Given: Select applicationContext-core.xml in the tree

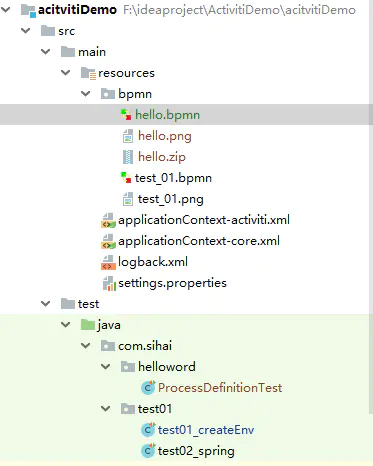Looking at the screenshot, I should pos(199,241).
